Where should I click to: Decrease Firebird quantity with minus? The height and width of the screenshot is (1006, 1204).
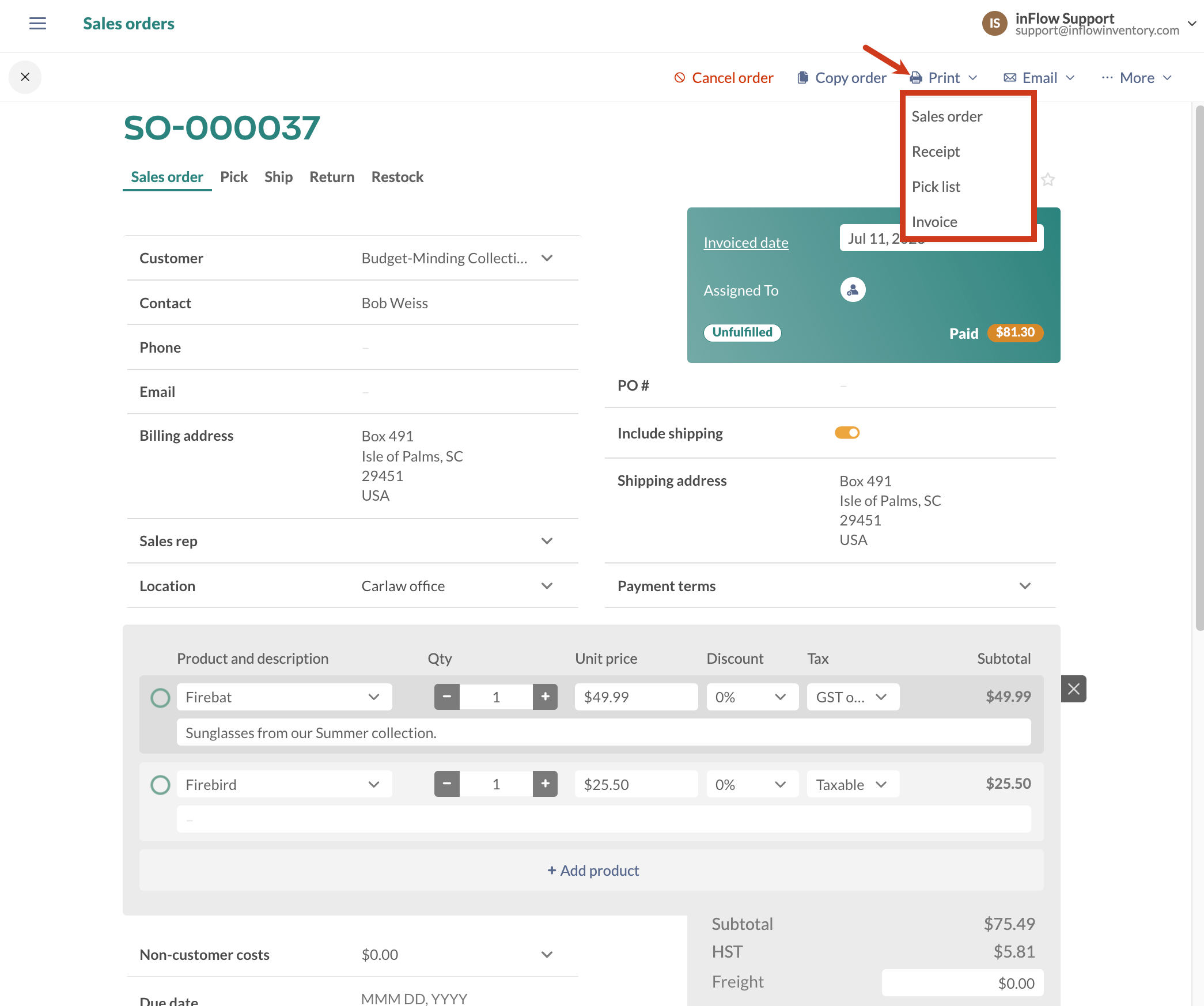(446, 784)
